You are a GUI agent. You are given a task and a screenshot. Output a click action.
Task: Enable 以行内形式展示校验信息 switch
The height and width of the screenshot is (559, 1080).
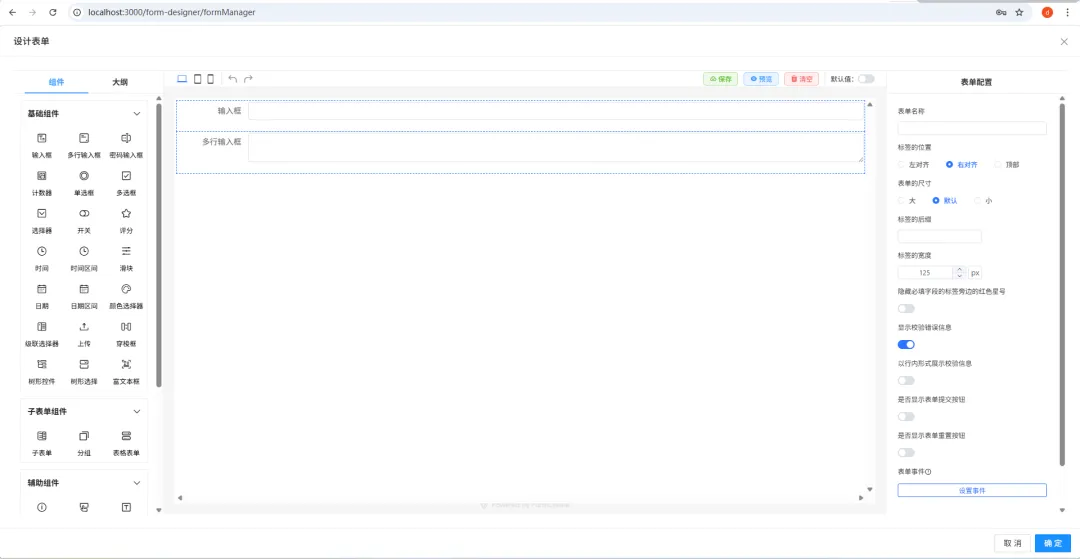point(906,380)
